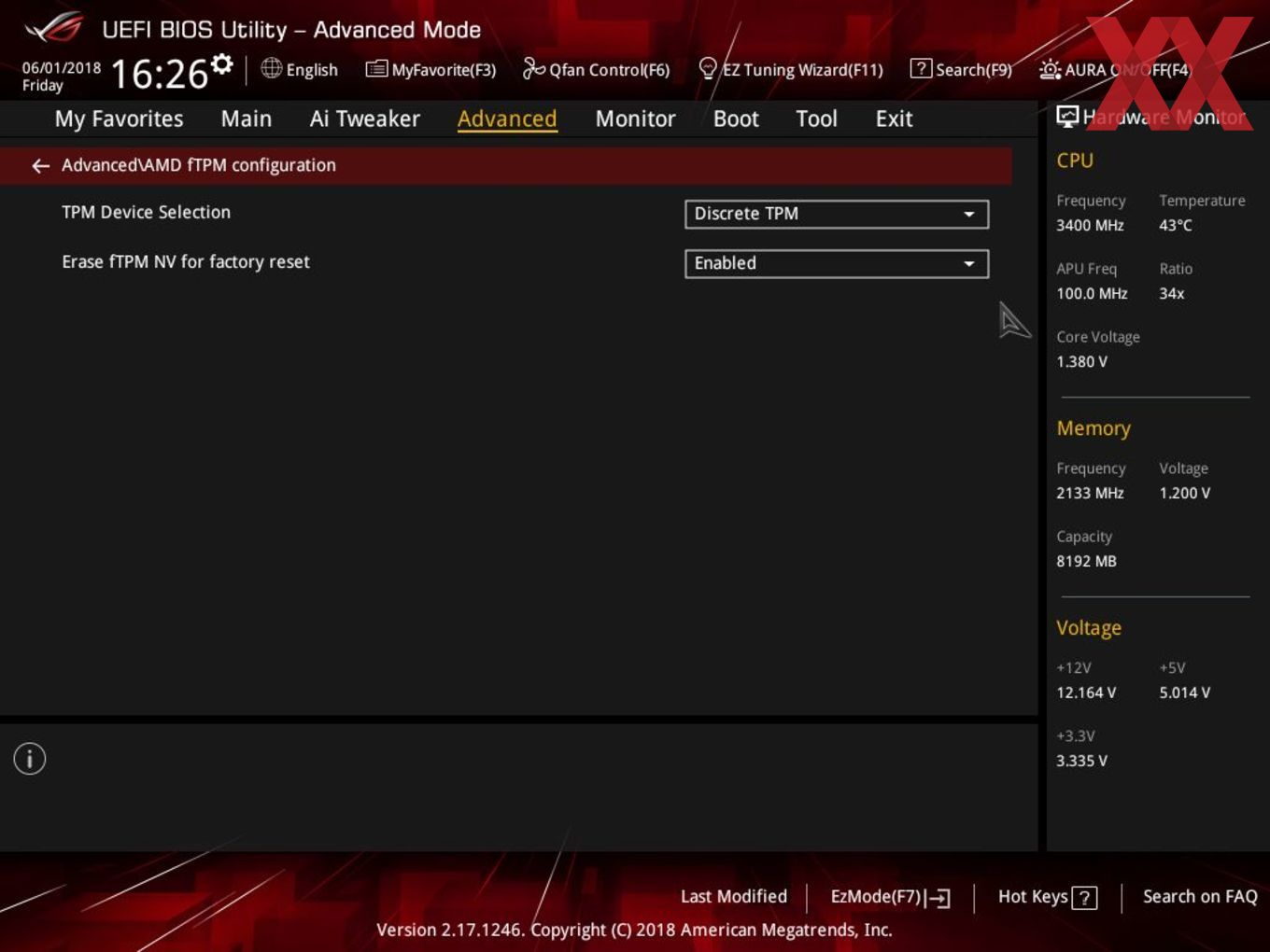Click CPU temperature value 43°C
This screenshot has height=952, width=1270.
tap(1176, 226)
